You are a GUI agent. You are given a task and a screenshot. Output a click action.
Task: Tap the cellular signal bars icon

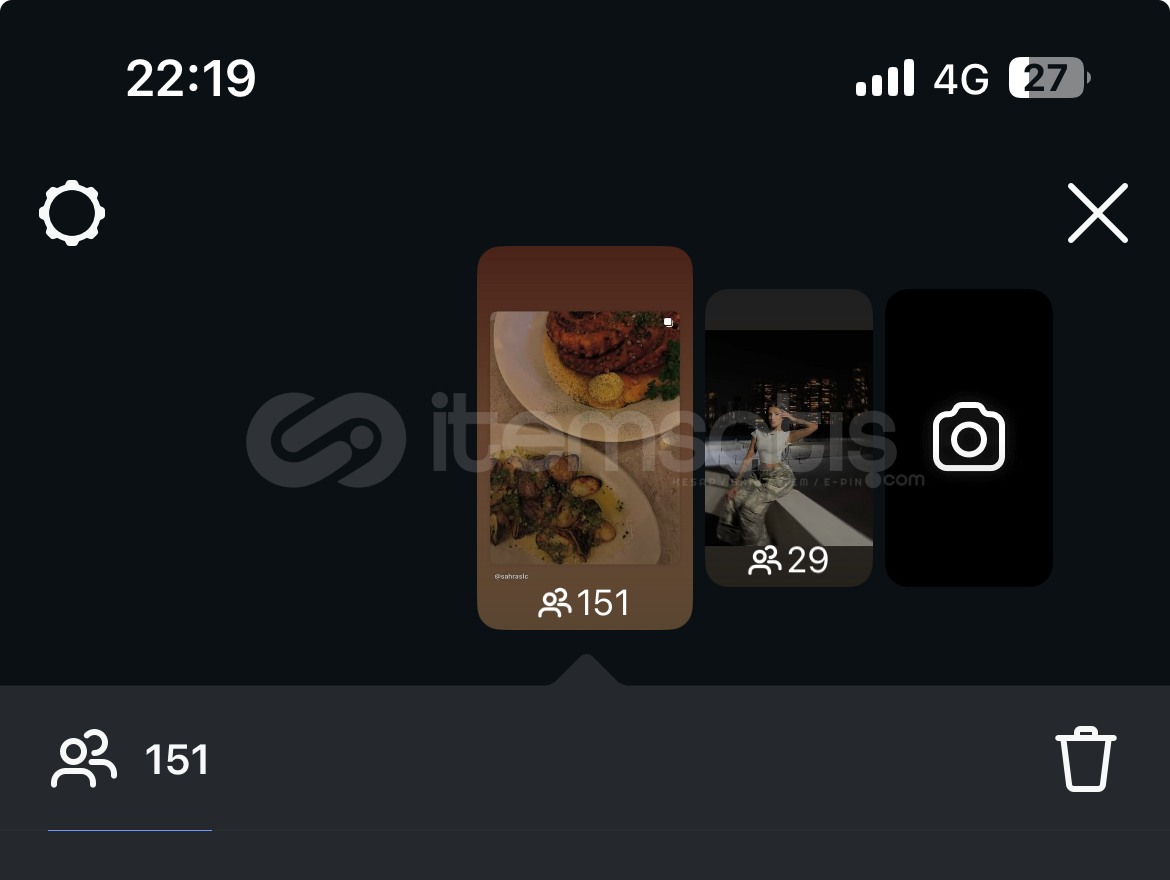click(x=885, y=78)
